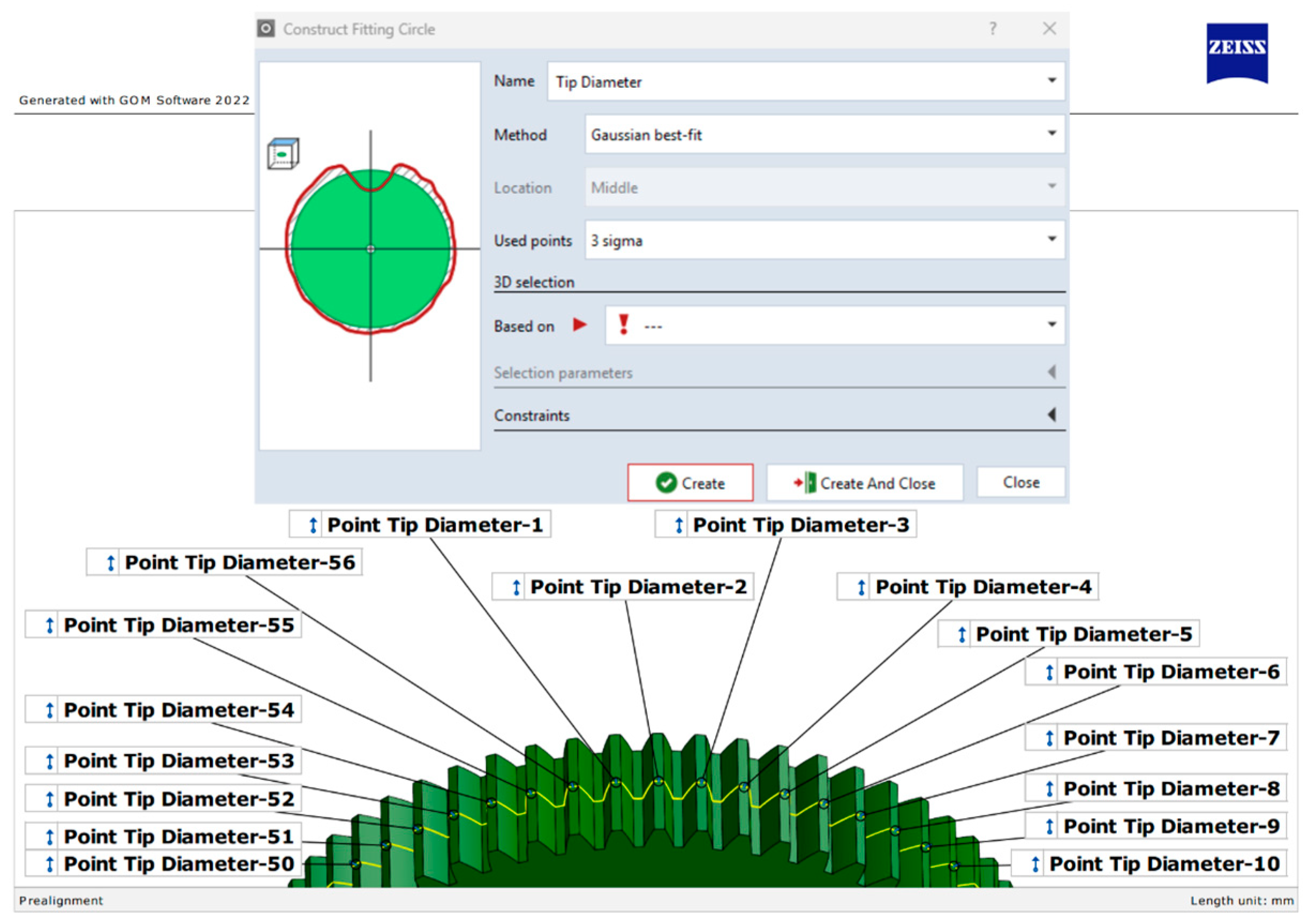Click the Create button
This screenshot has height=924, width=1308.
tap(690, 483)
